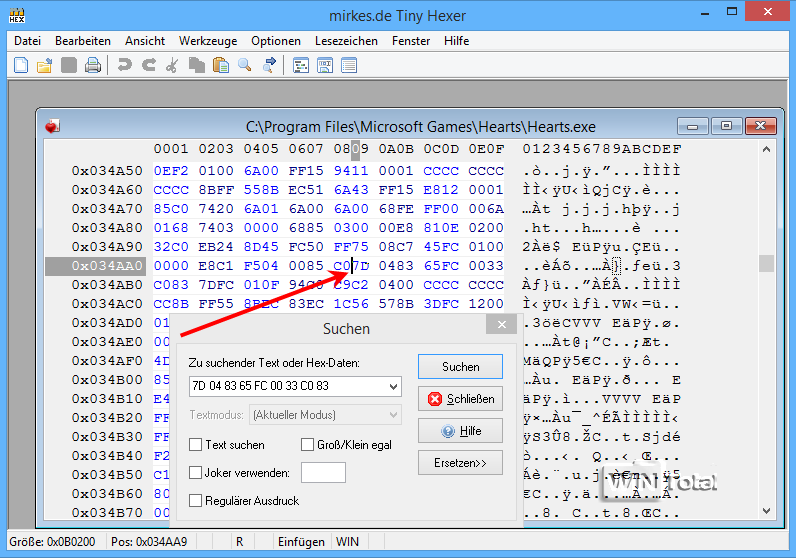Screen dimensions: 796x558
Task: Click the Hearts.exe document window icon
Action: 52,126
